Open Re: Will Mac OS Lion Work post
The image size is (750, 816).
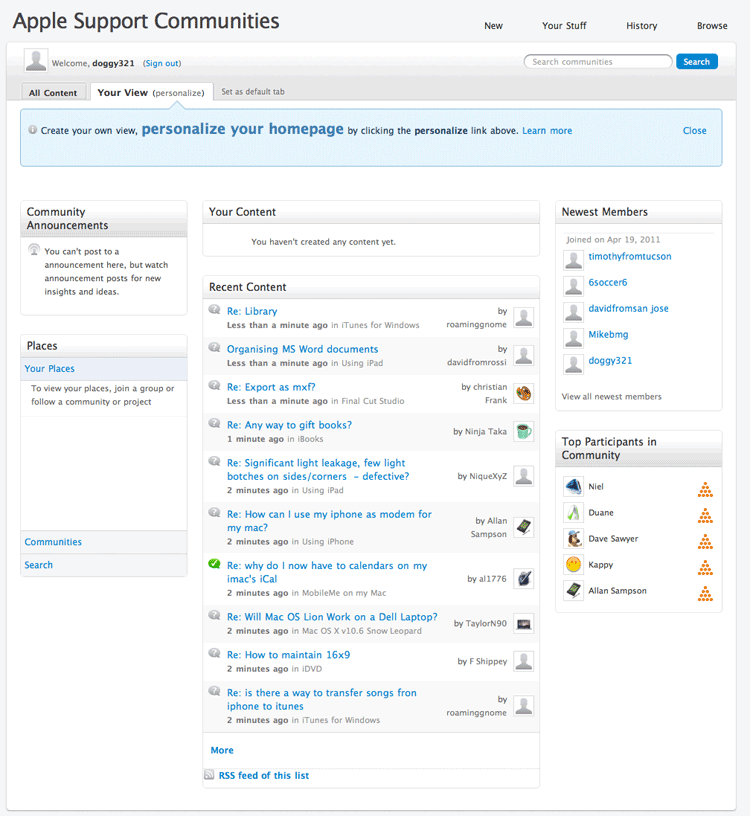332,617
